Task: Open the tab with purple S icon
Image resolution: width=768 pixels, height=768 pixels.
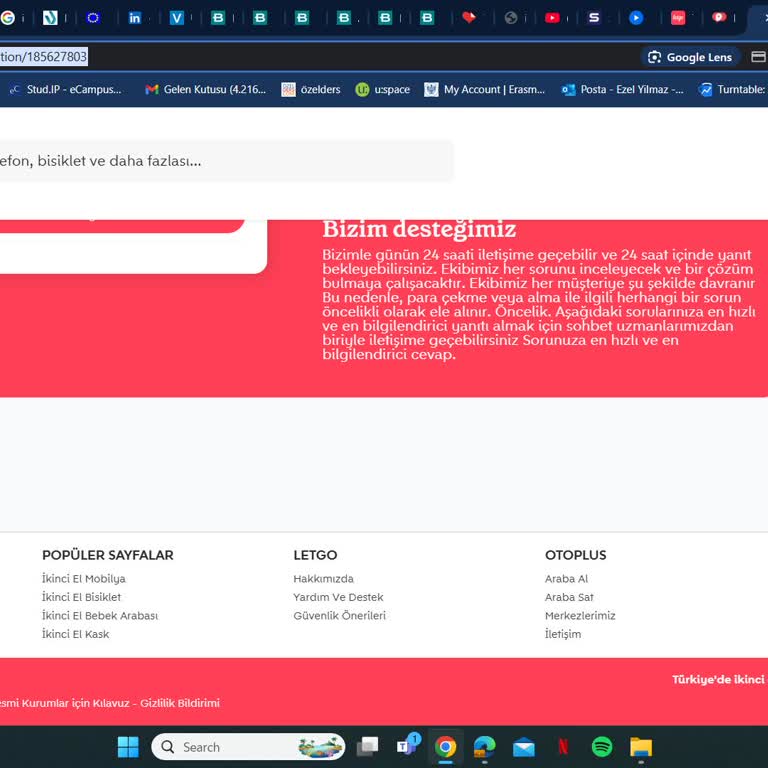Action: click(x=594, y=18)
